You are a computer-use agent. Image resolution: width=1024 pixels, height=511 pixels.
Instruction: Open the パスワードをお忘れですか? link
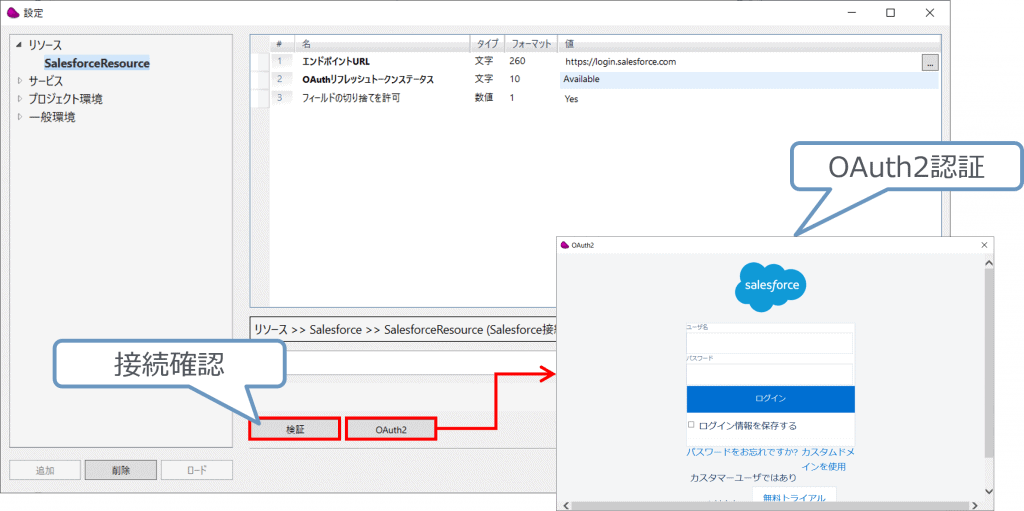pos(740,453)
